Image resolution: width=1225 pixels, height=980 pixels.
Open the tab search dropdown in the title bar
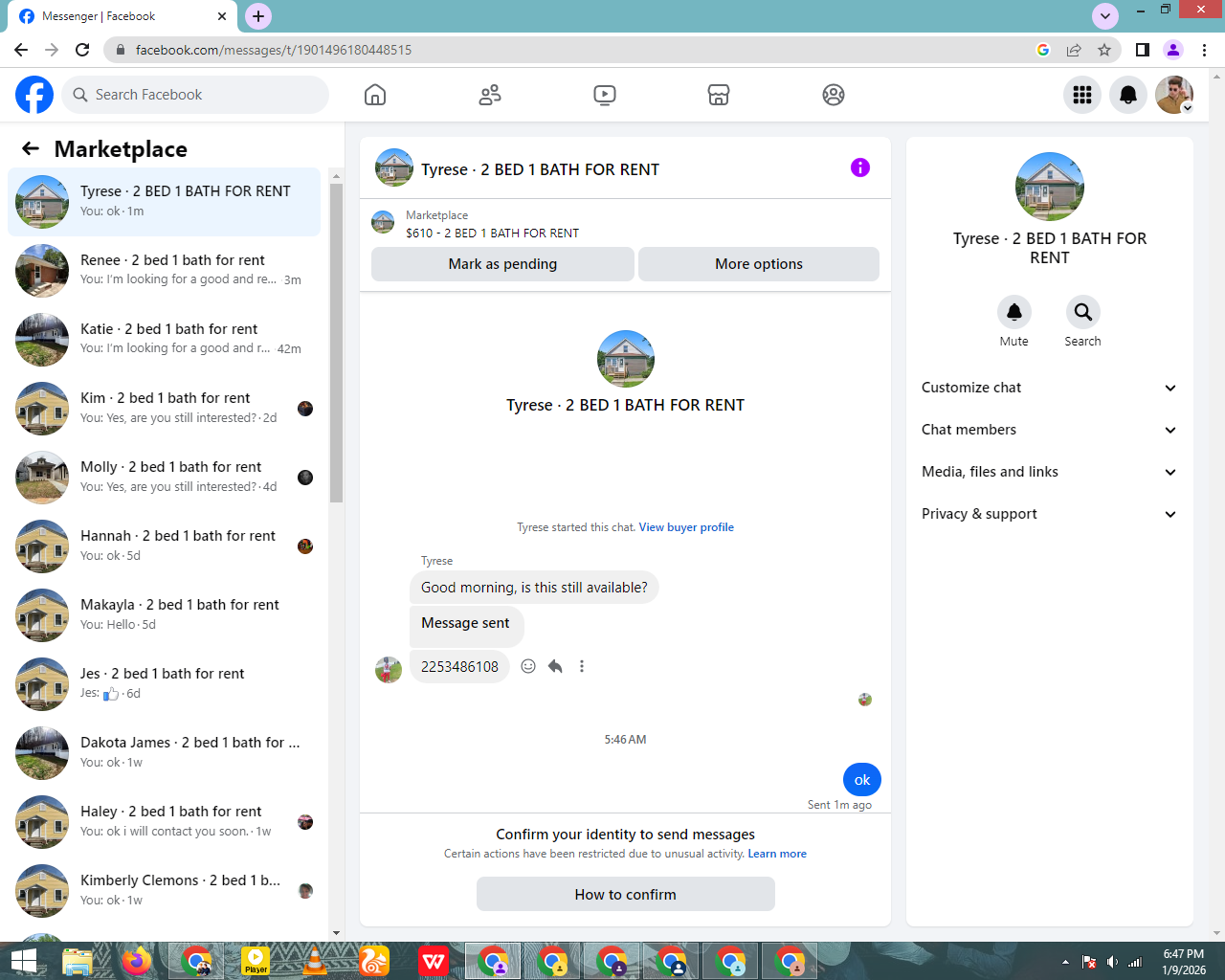[1105, 15]
